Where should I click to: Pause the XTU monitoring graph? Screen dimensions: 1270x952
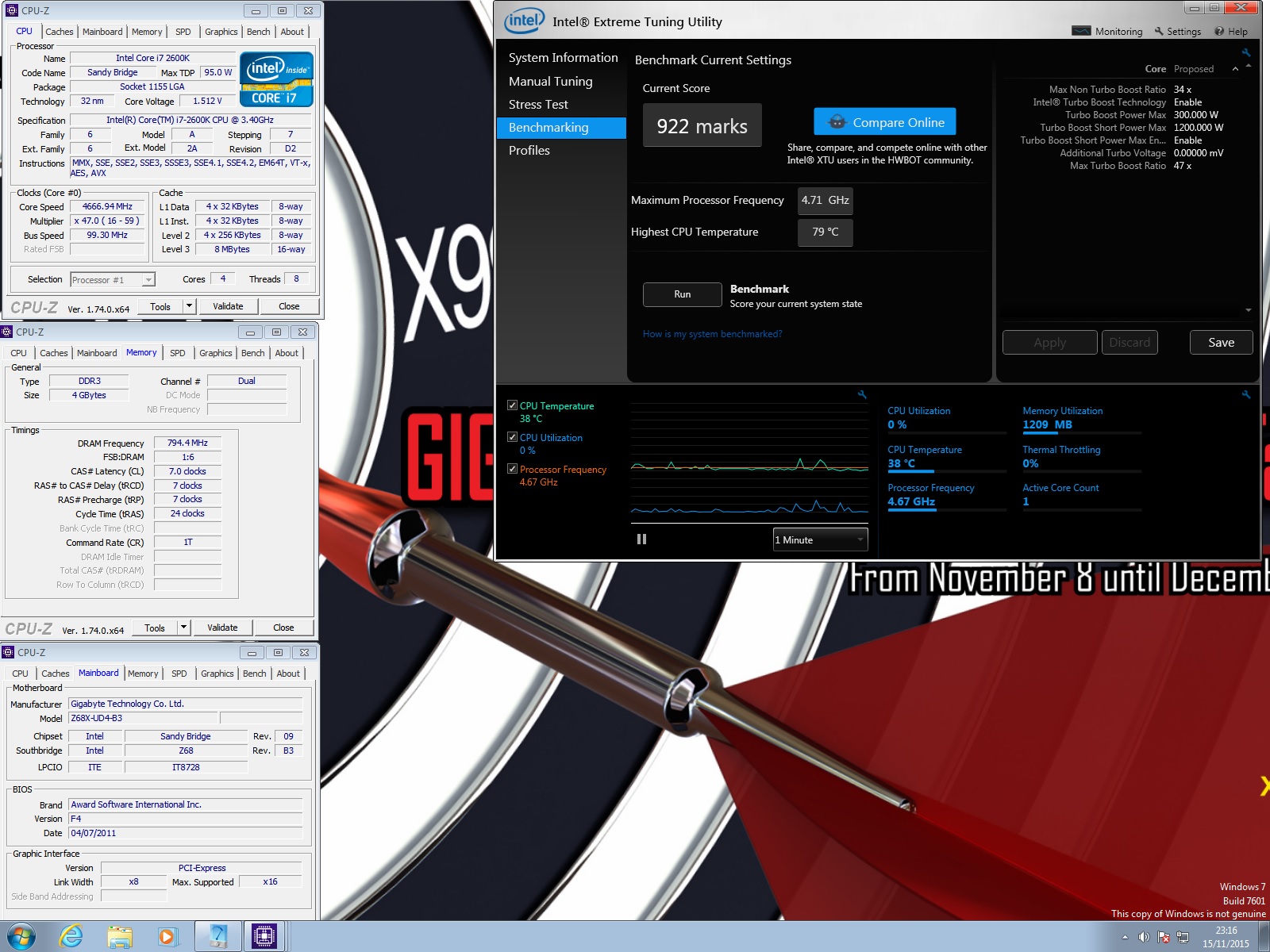(x=641, y=539)
